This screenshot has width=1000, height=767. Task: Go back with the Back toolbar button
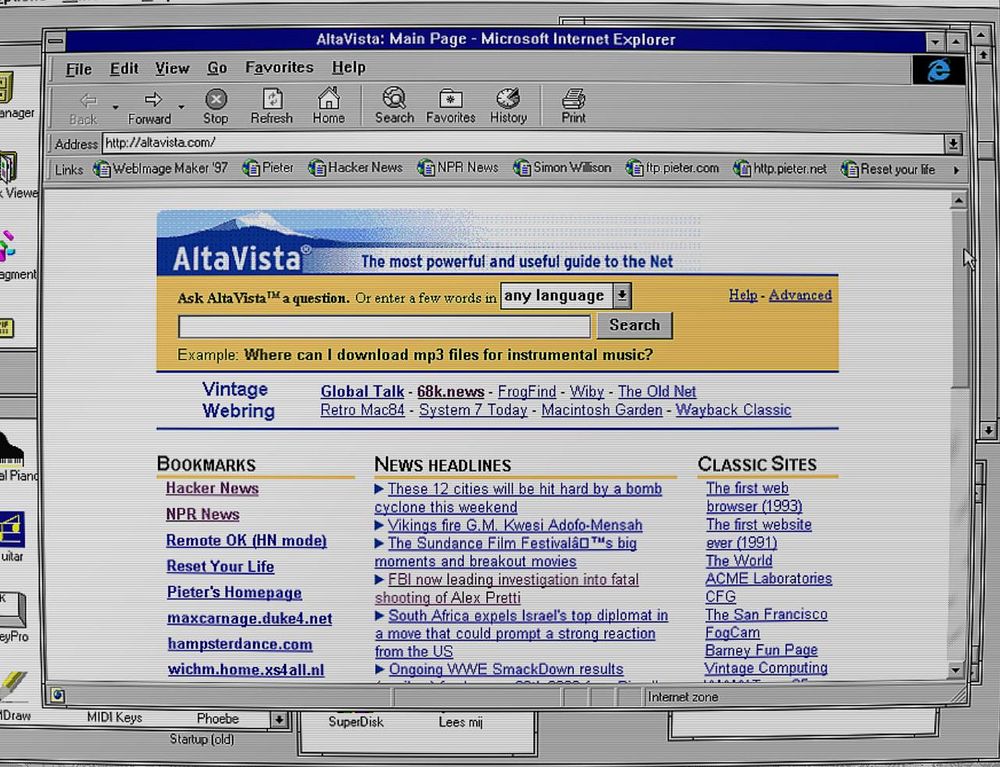85,108
